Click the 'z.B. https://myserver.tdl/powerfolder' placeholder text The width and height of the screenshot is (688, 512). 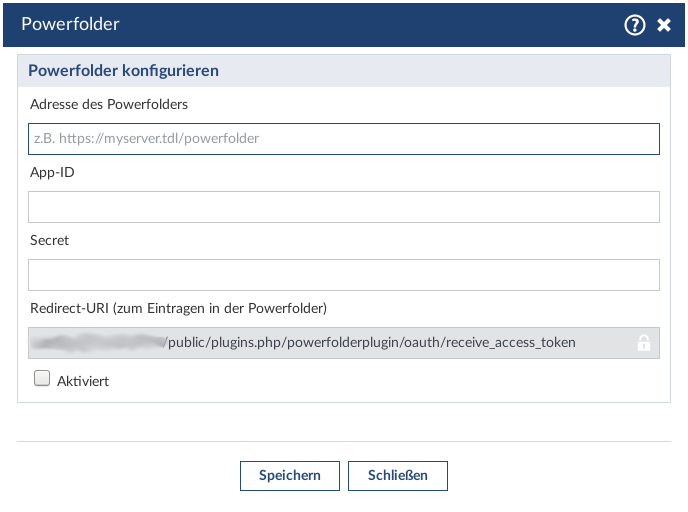click(145, 139)
